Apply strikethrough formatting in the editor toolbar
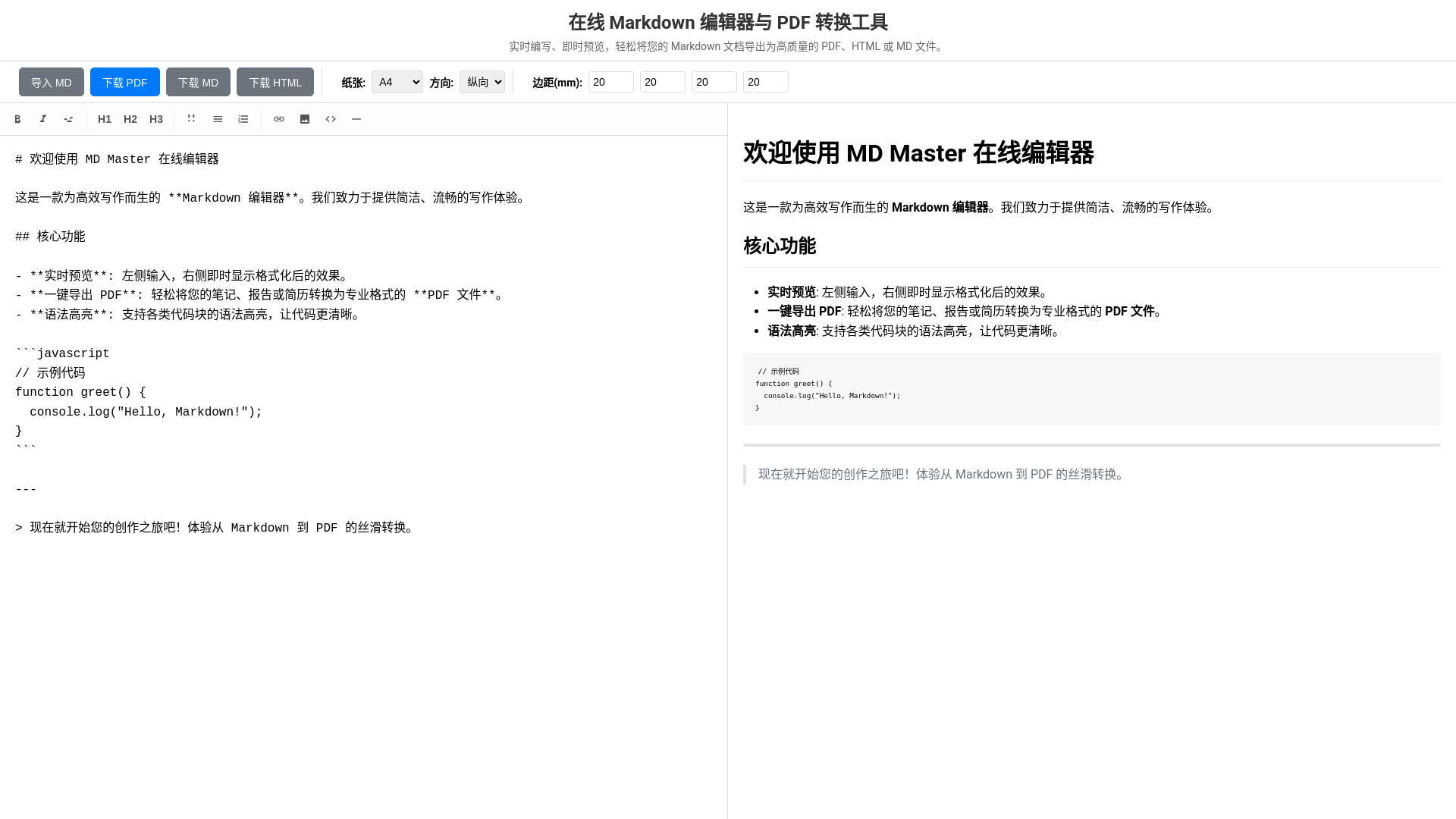 (x=69, y=119)
